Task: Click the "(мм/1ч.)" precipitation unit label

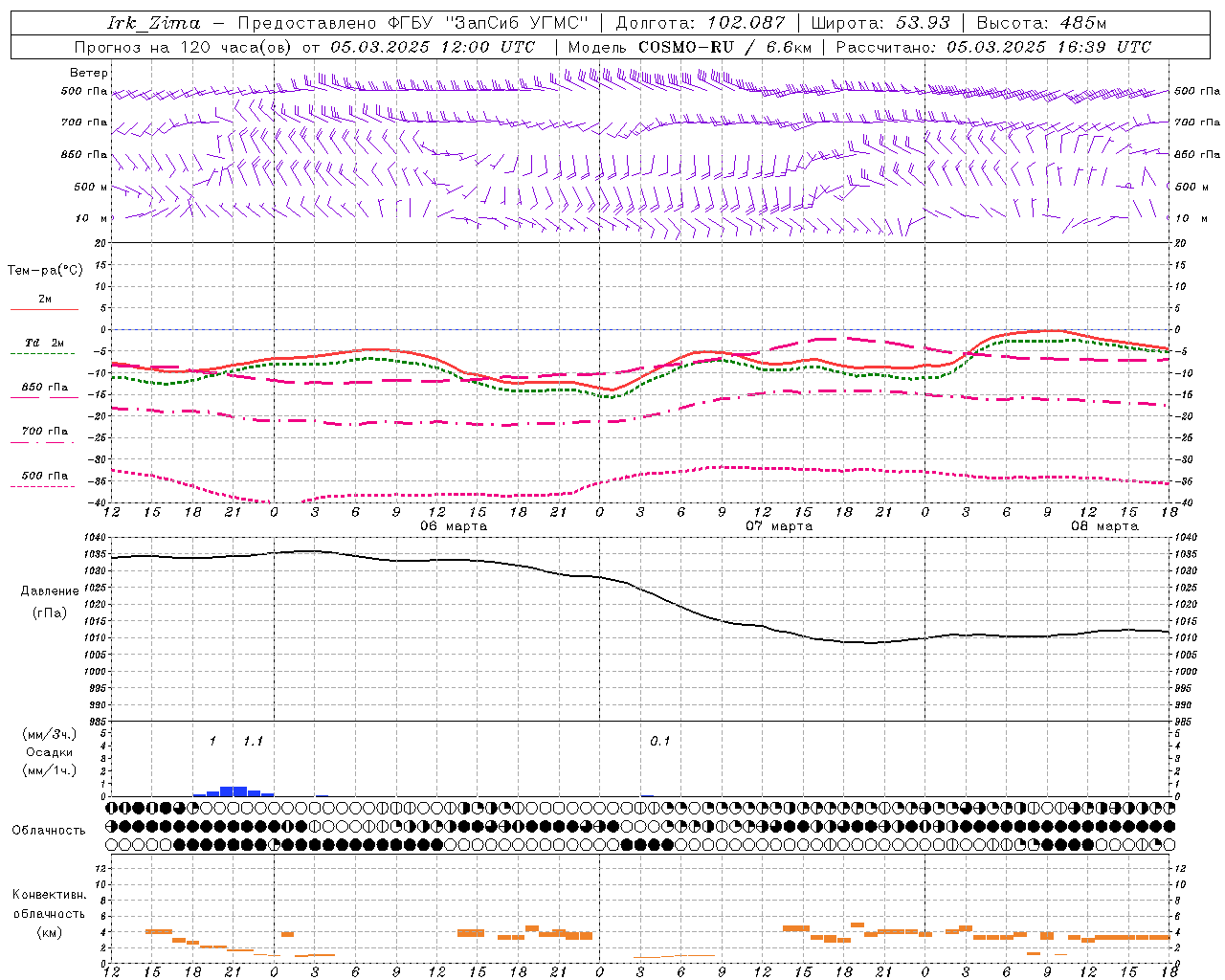Action: (50, 770)
